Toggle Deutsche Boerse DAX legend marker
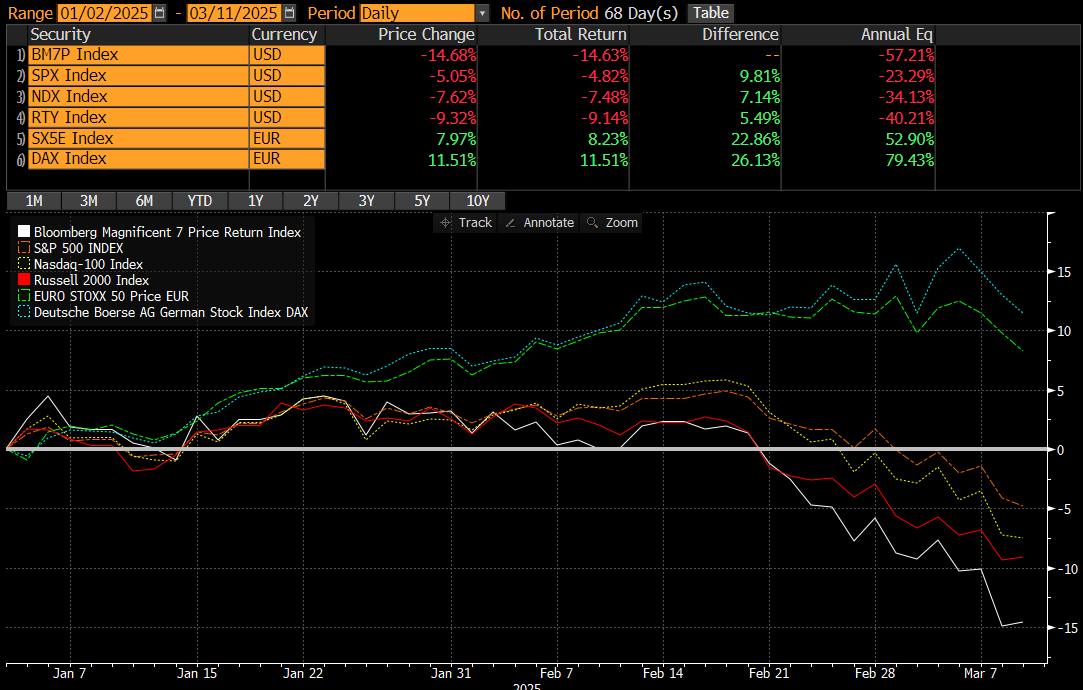 (x=24, y=312)
